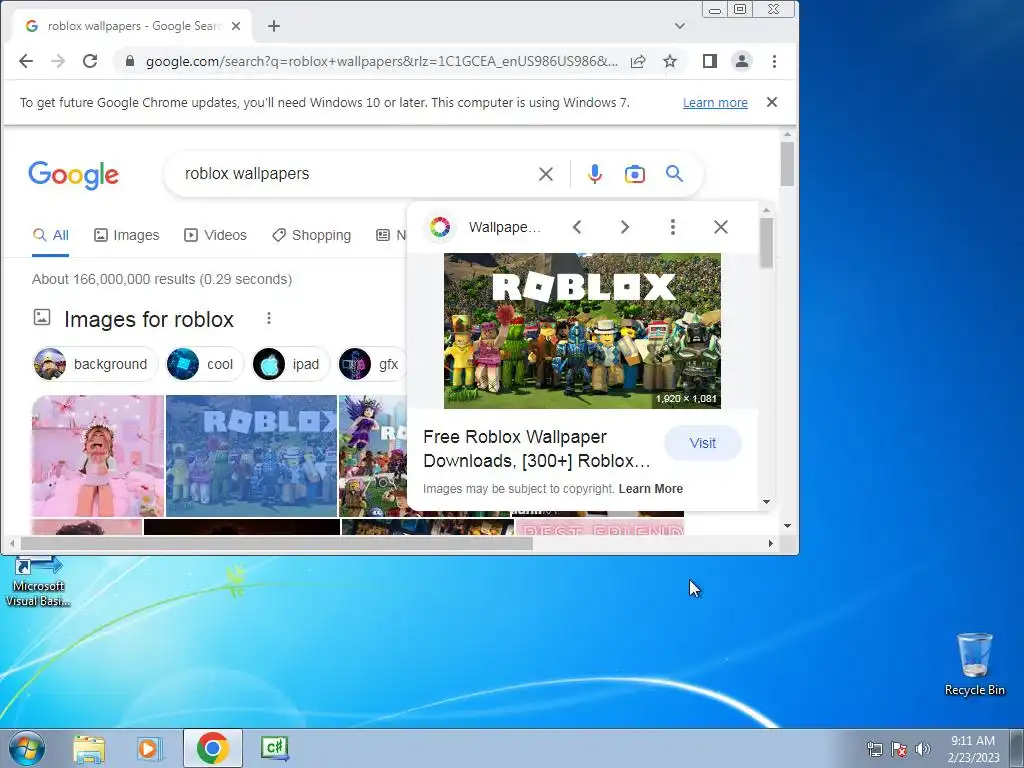1024x768 pixels.
Task: Go back using the browser back arrow
Action: 26,61
